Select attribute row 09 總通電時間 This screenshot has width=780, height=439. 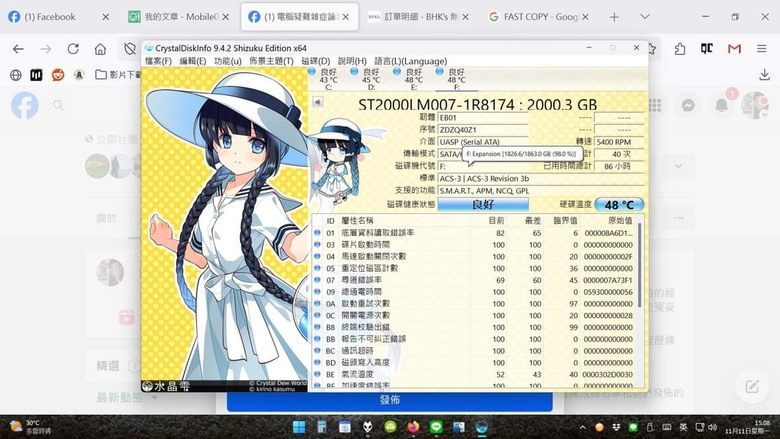tap(474, 292)
